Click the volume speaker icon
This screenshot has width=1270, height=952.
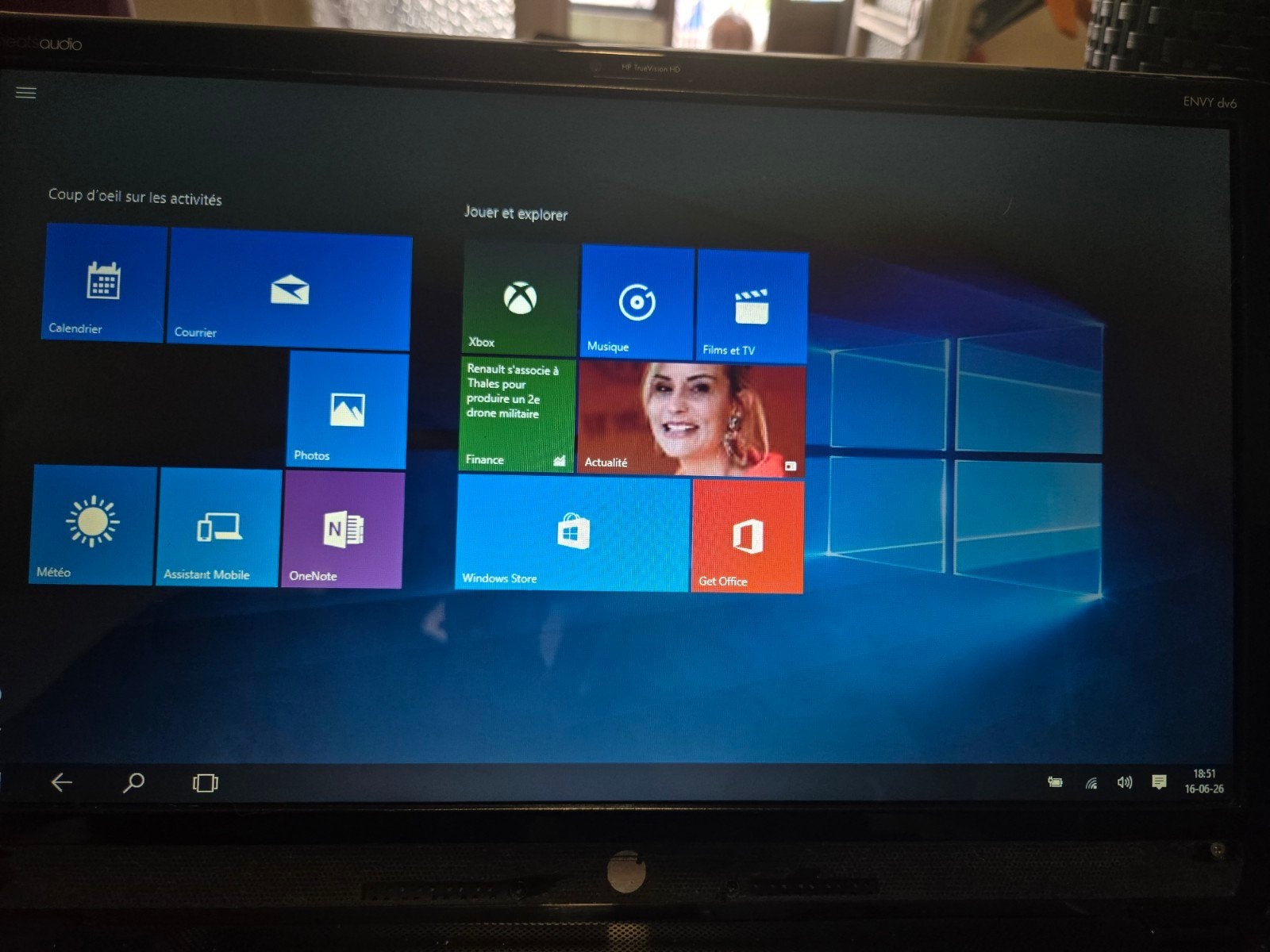(1124, 782)
